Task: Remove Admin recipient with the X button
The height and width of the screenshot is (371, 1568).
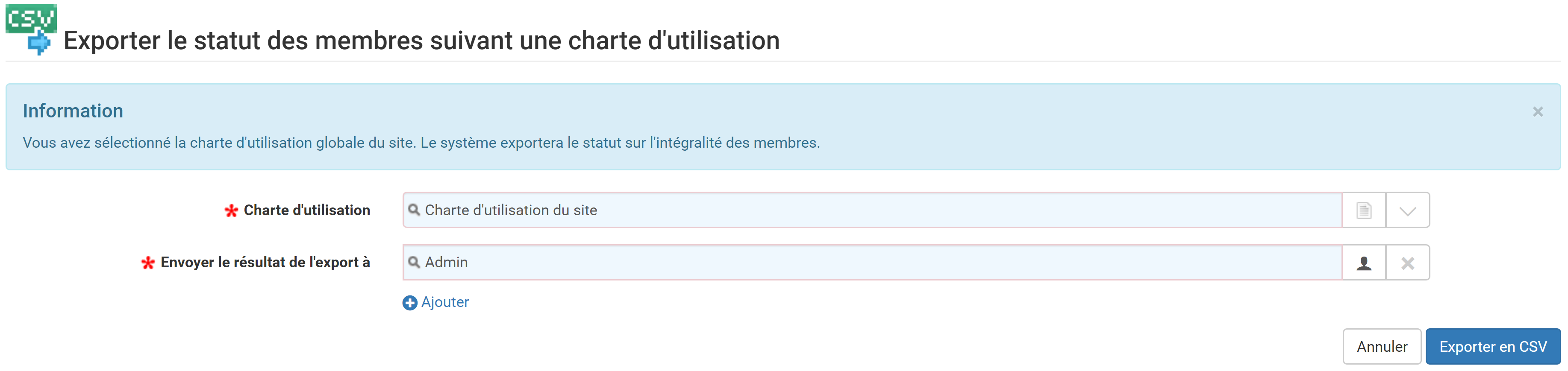Action: pyautogui.click(x=1407, y=263)
